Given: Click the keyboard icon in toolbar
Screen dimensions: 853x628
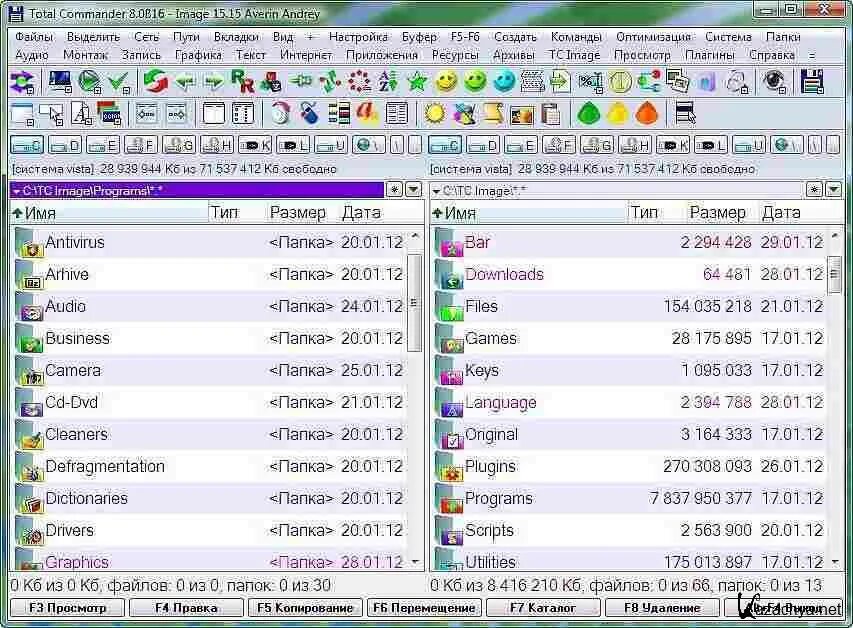Looking at the screenshot, I should (x=533, y=82).
